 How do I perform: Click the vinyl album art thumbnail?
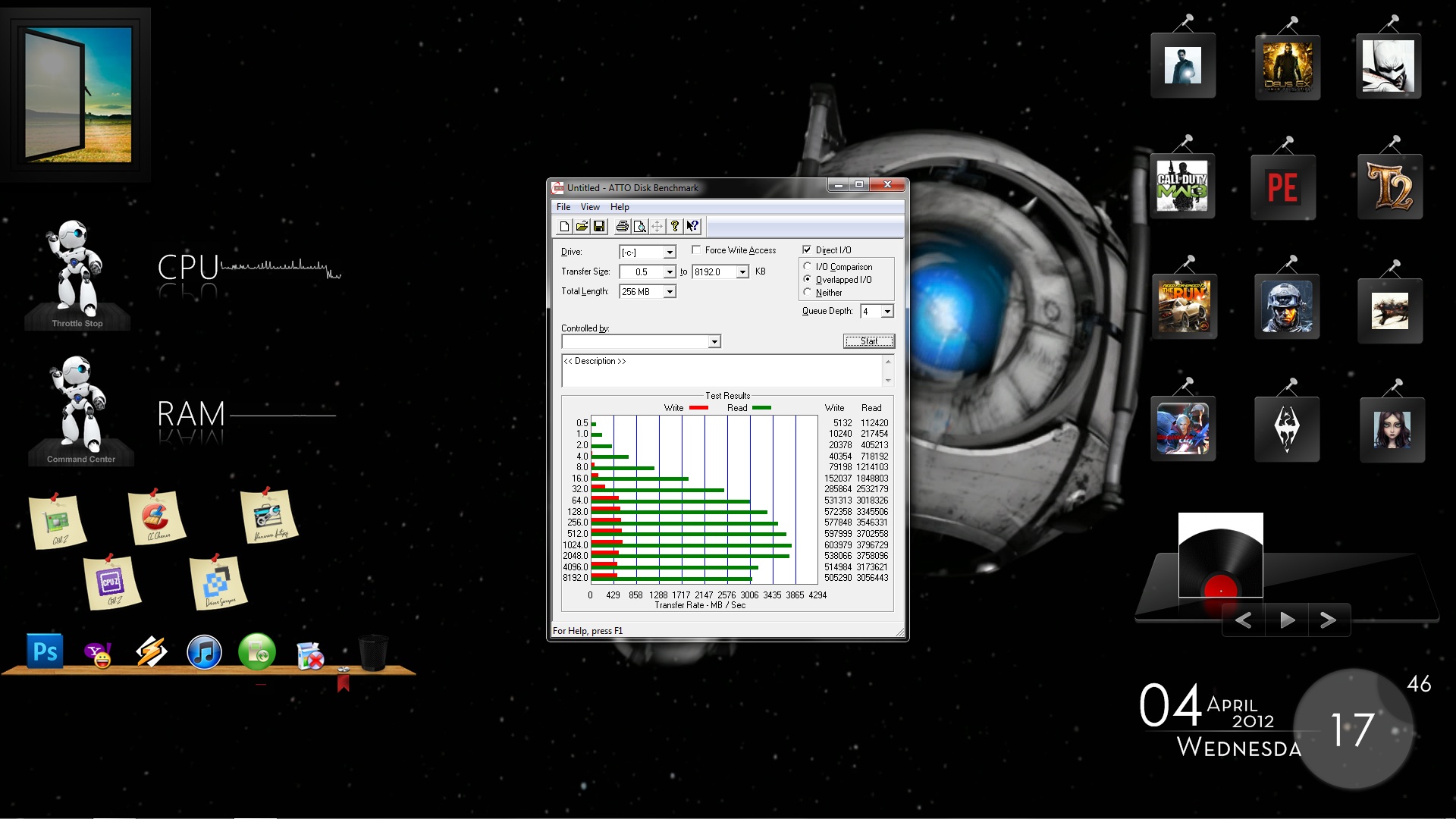[x=1221, y=555]
